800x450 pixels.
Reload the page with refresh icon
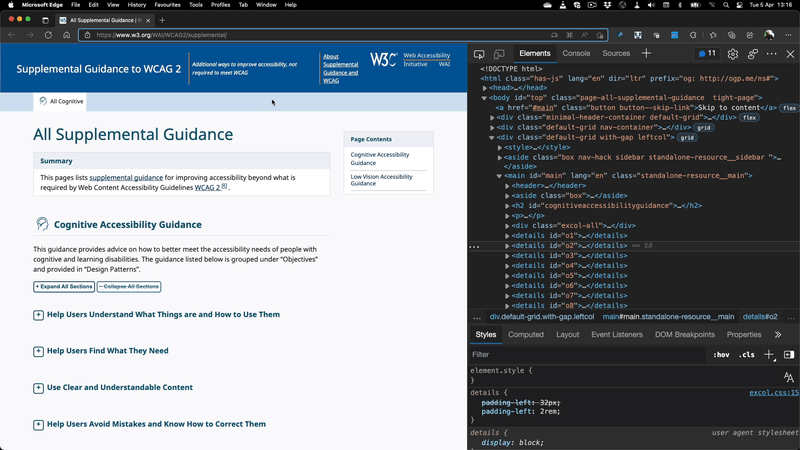click(x=48, y=35)
